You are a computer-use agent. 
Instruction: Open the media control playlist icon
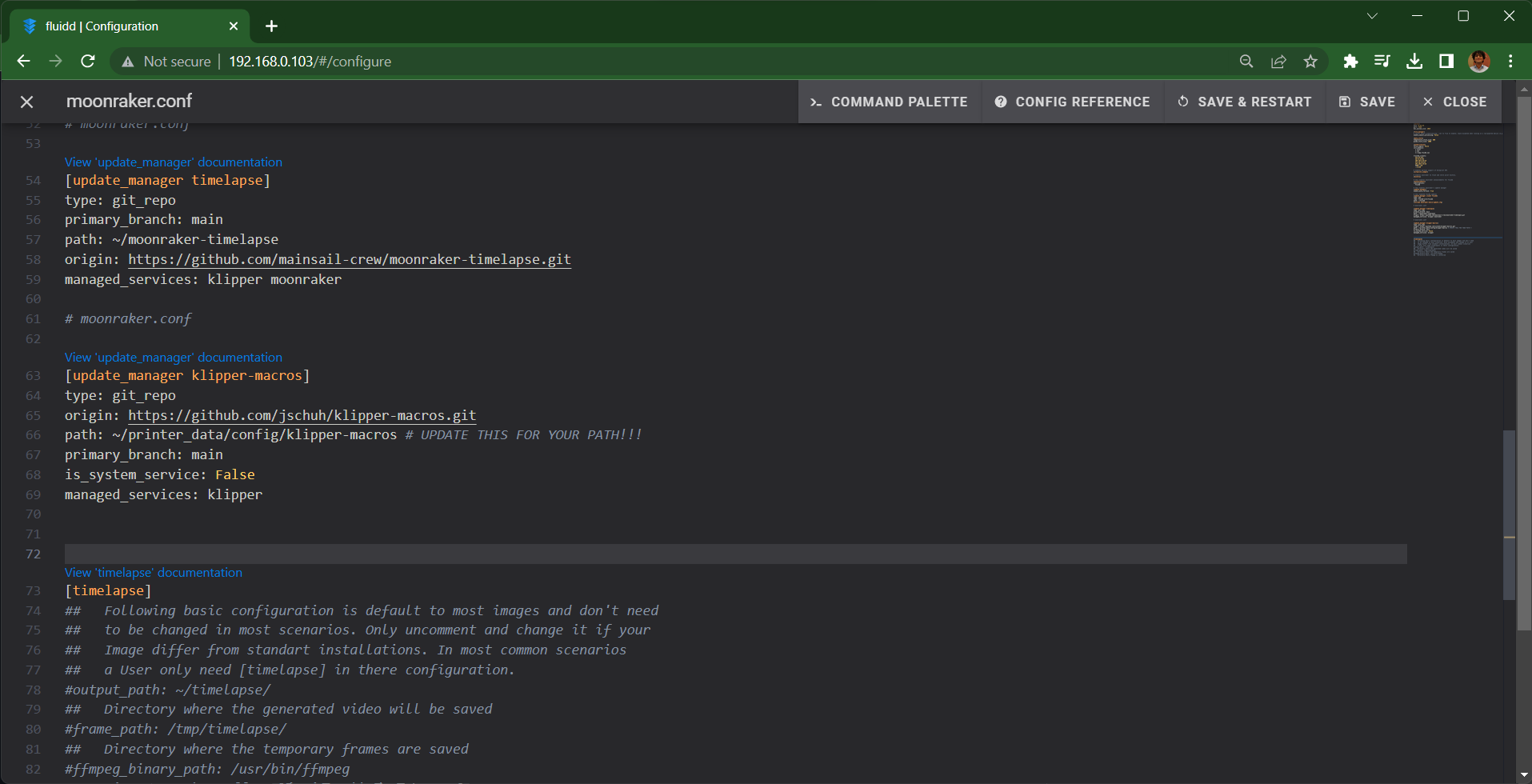pos(1382,62)
